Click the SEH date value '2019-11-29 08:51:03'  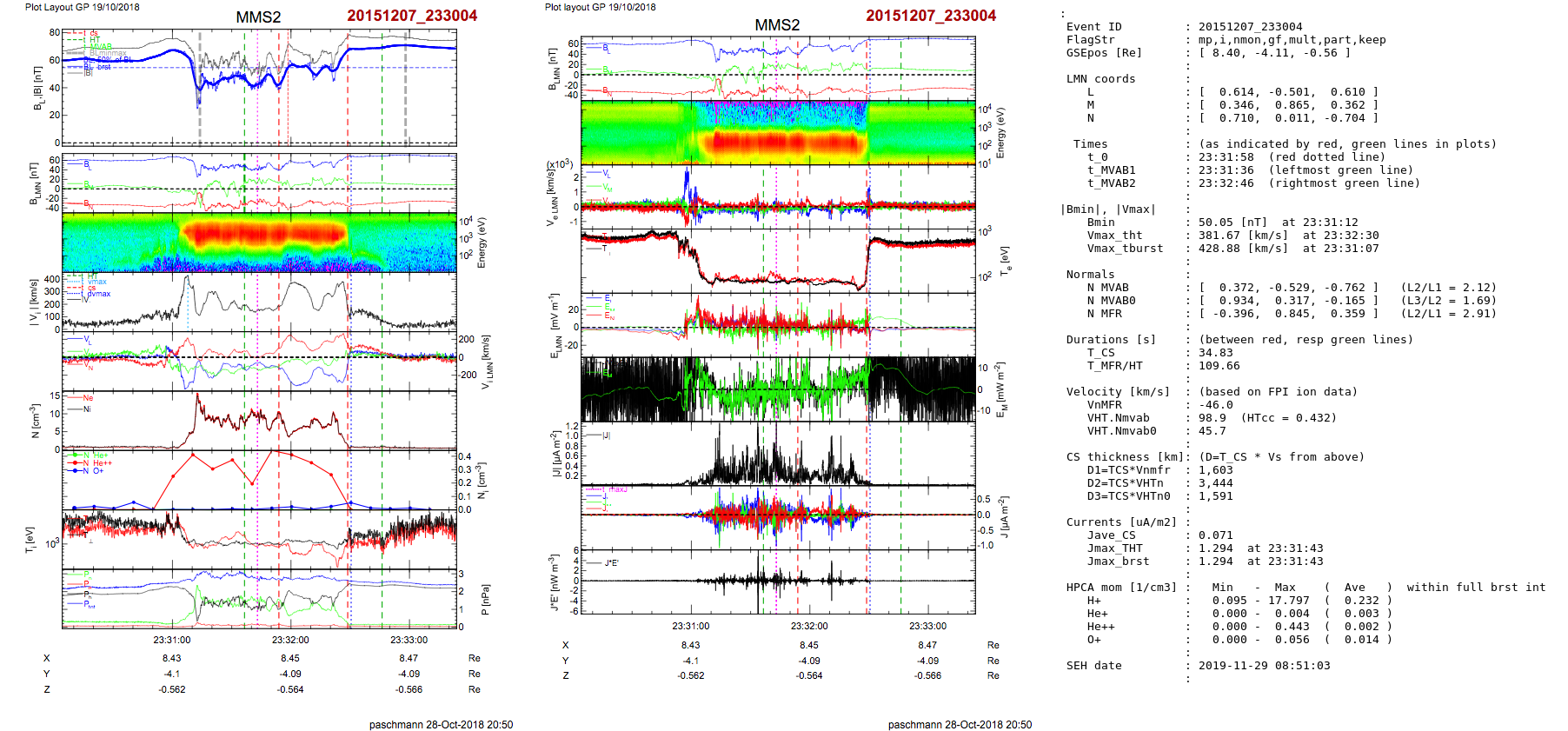1264,666
